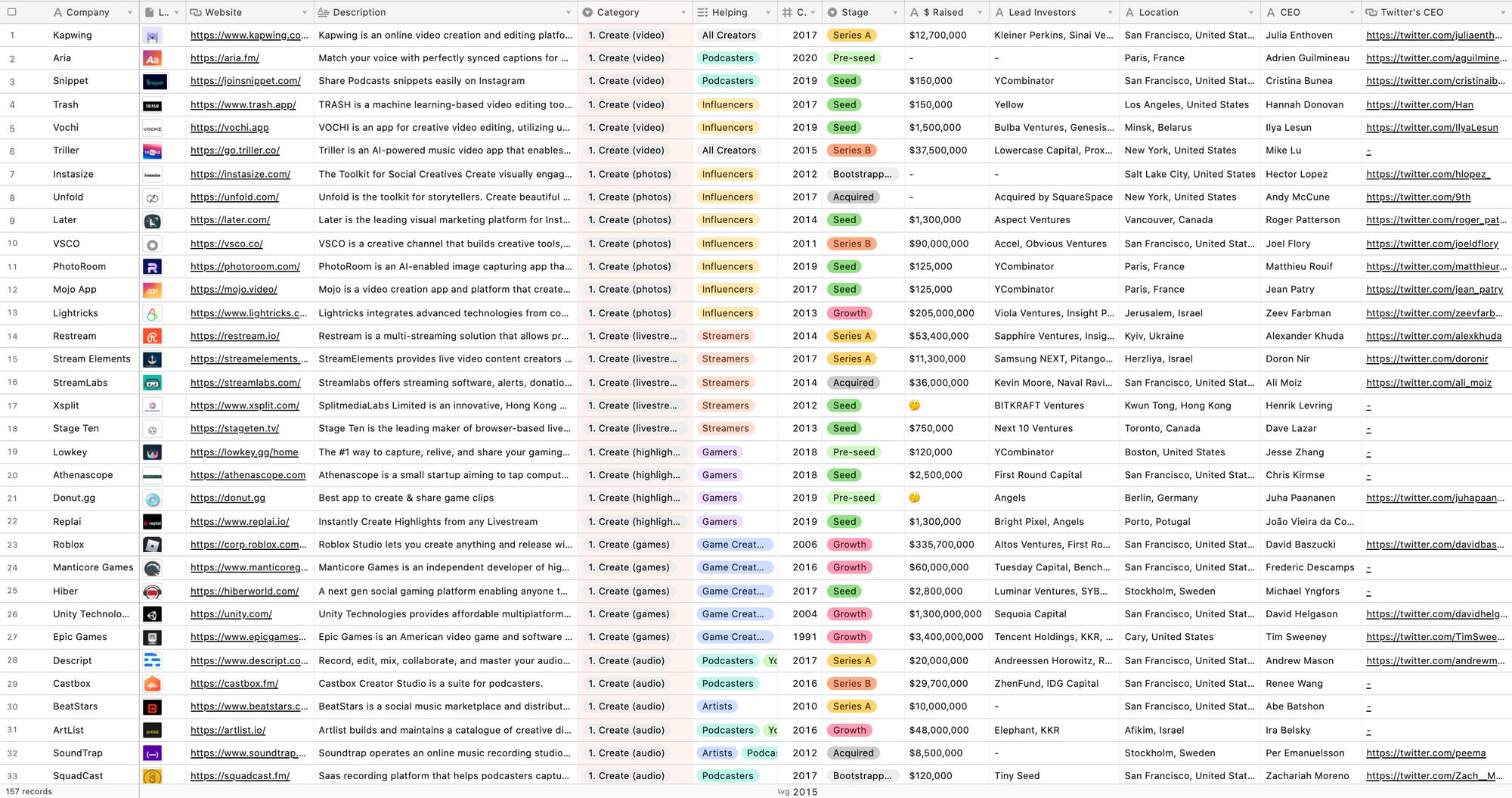This screenshot has height=798, width=1512.
Task: Open the Helping column dropdown arrow
Action: point(768,13)
